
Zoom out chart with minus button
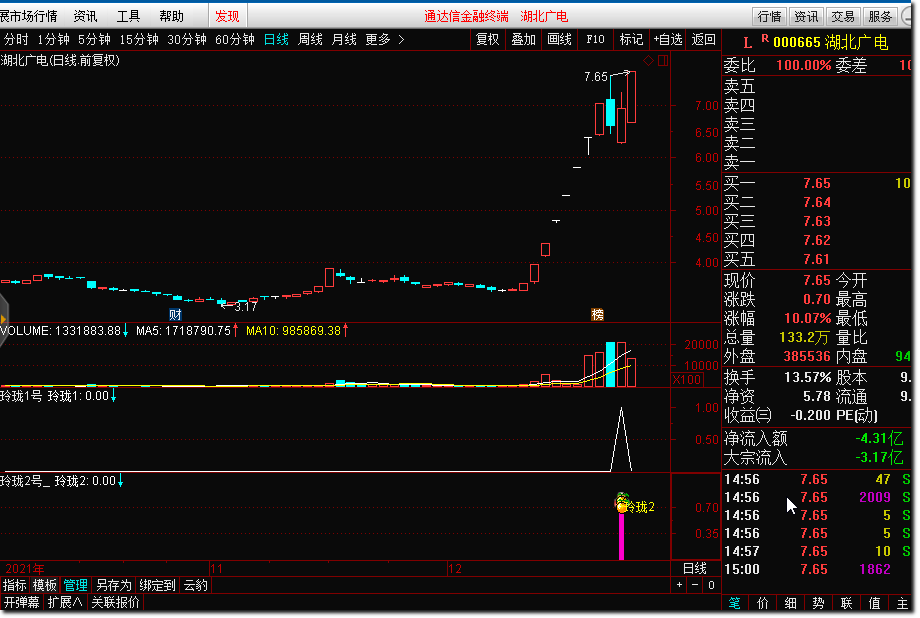(x=695, y=585)
